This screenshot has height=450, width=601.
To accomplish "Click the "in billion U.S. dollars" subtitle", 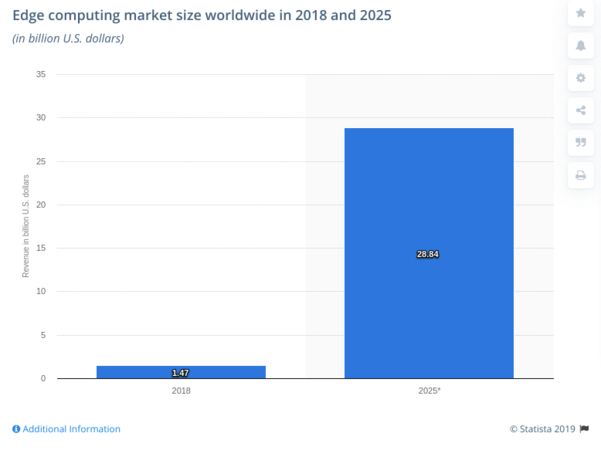I will pos(68,39).
